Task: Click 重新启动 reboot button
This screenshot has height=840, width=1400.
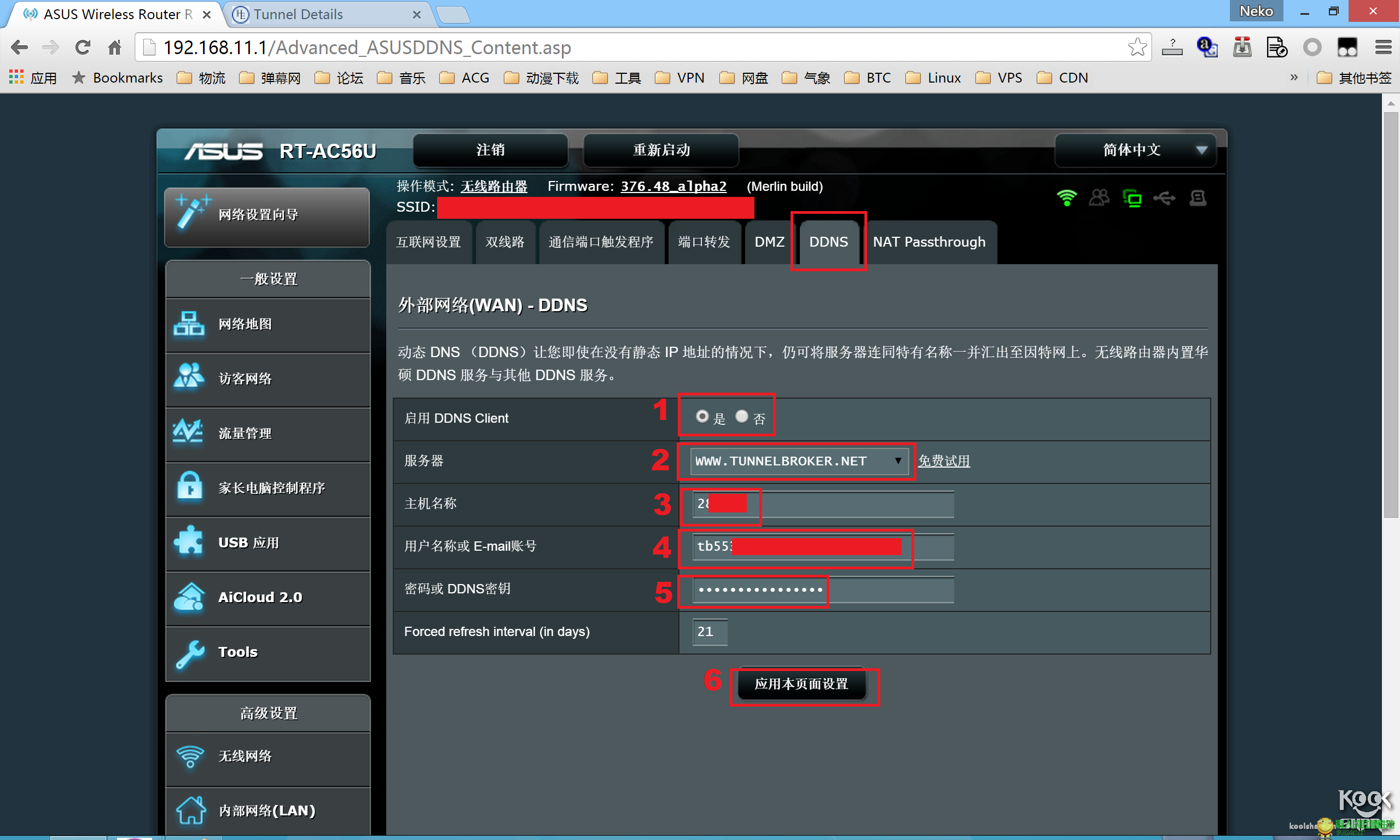Action: (x=661, y=150)
